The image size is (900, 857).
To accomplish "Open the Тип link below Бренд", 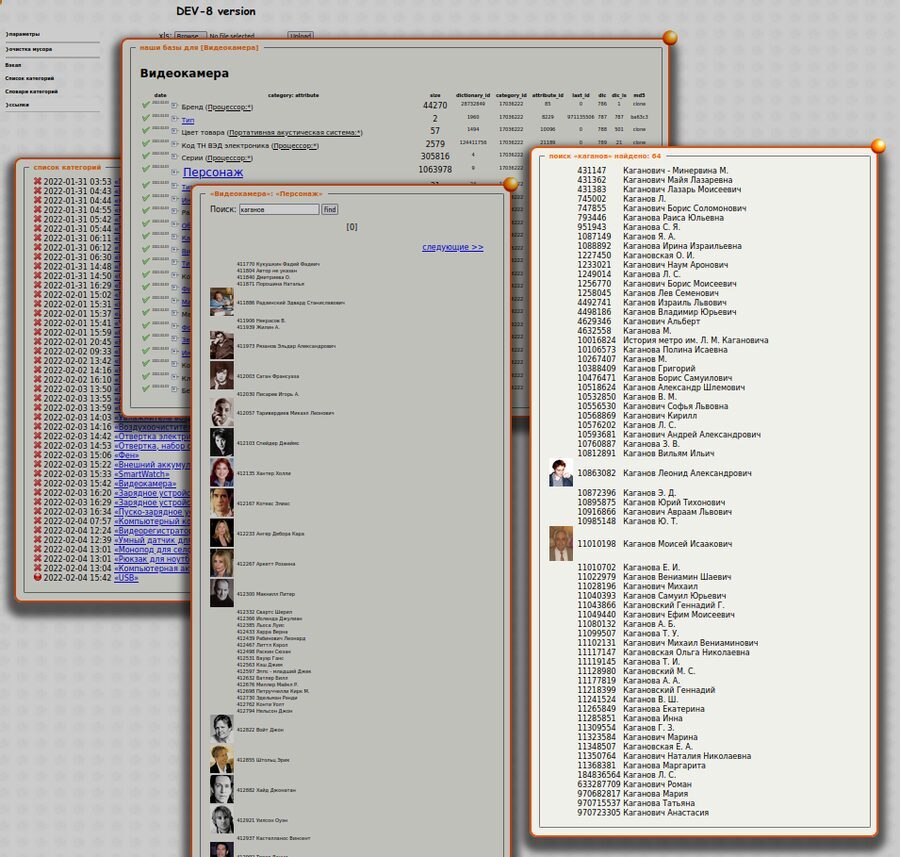I will [x=188, y=120].
